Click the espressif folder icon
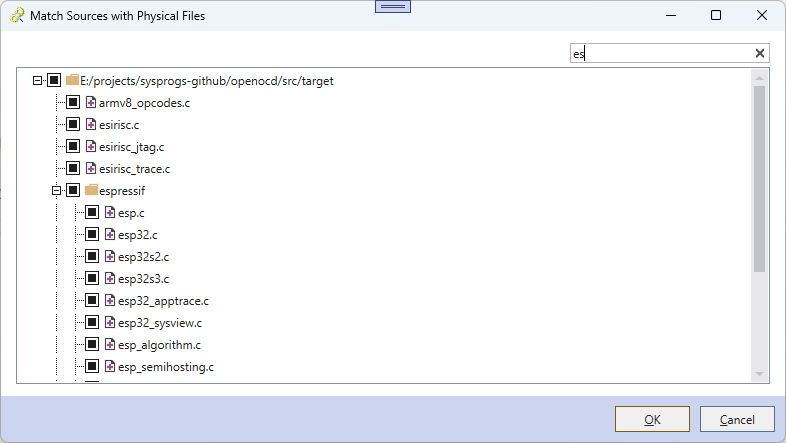This screenshot has width=786, height=443. pyautogui.click(x=91, y=190)
